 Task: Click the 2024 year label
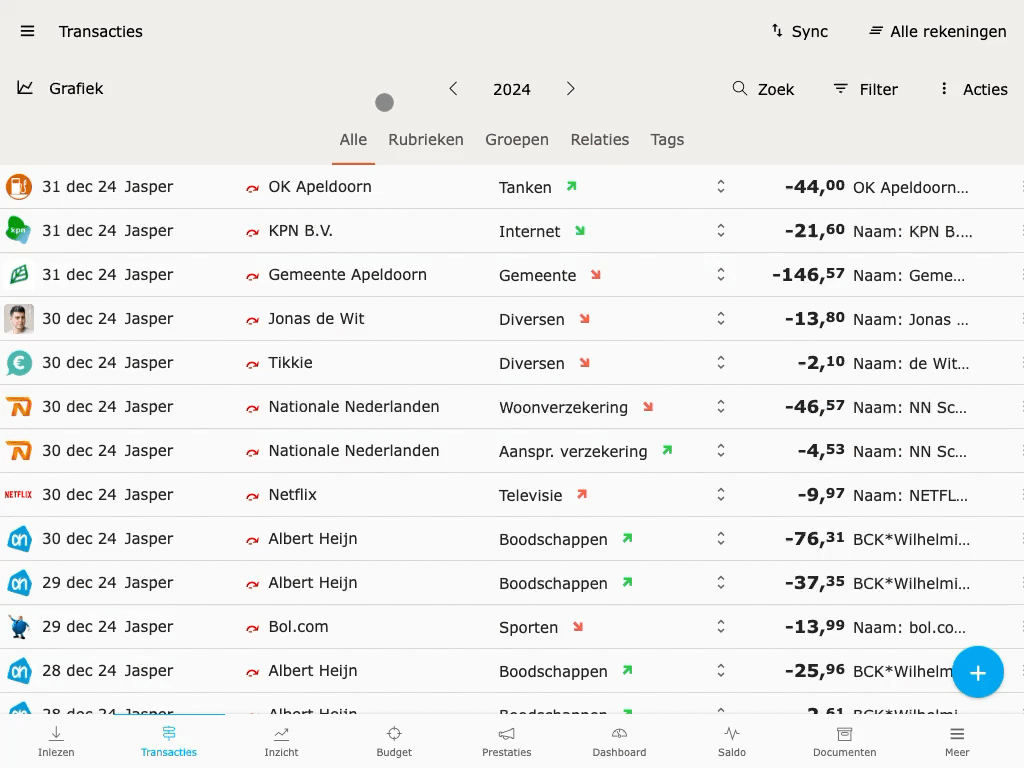tap(511, 89)
